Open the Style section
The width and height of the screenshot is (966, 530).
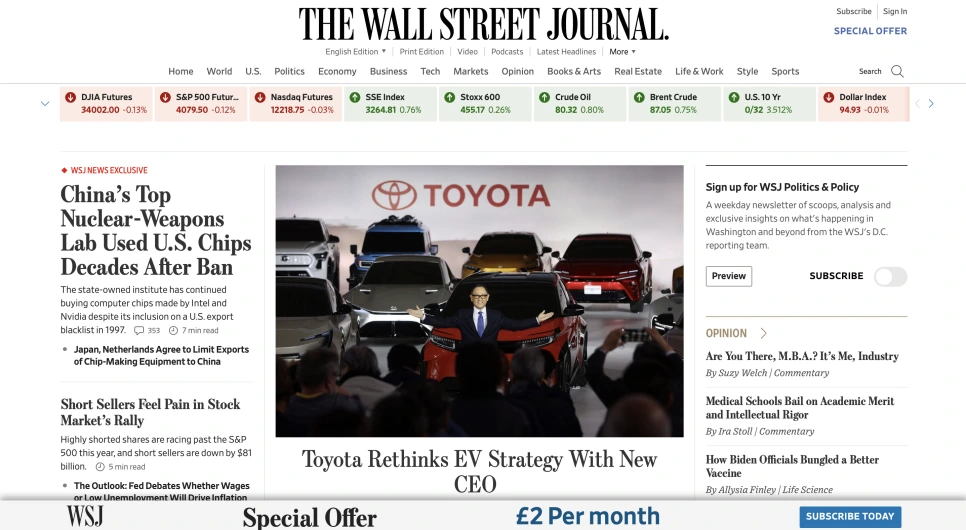point(747,71)
